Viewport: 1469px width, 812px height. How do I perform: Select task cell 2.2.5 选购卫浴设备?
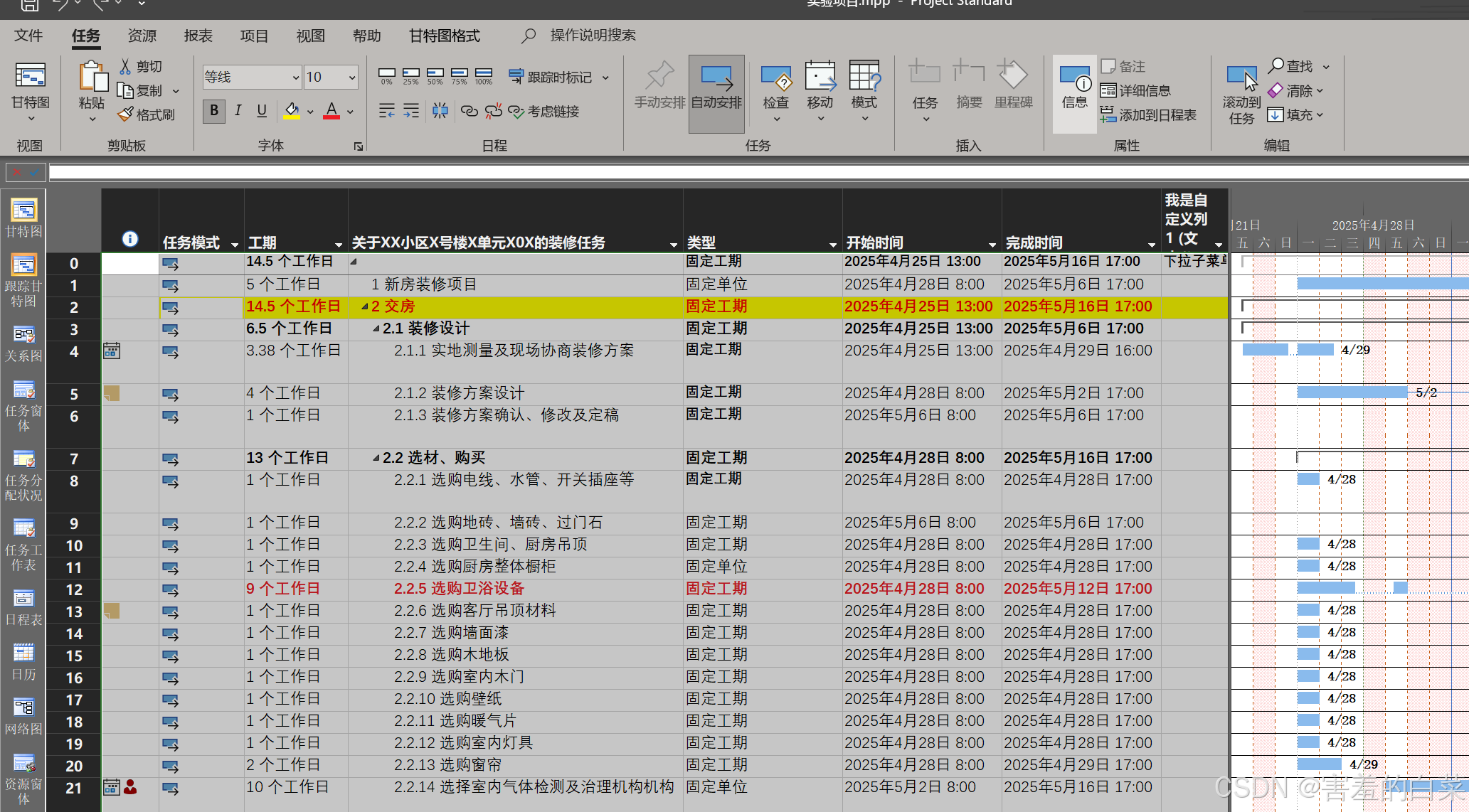[460, 589]
